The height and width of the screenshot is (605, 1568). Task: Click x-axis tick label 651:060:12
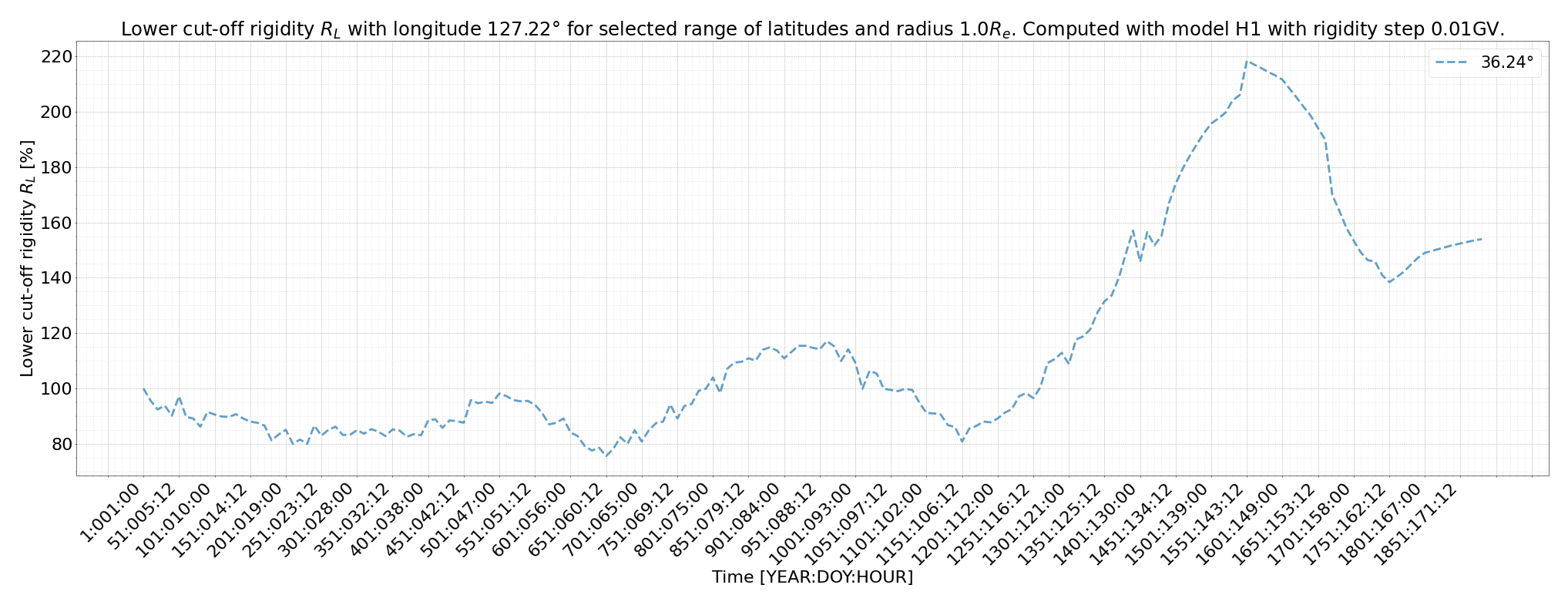(566, 520)
